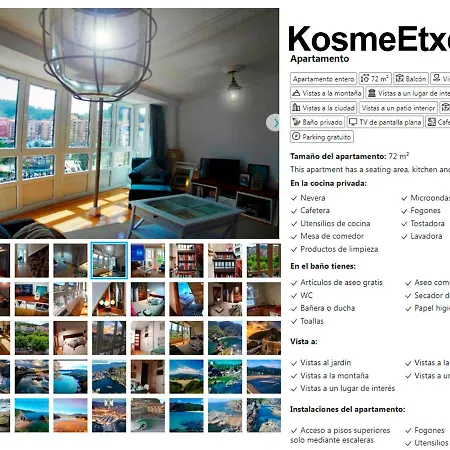
Task: Click the 'Mesa de comedor' amenity
Action: click(x=332, y=236)
